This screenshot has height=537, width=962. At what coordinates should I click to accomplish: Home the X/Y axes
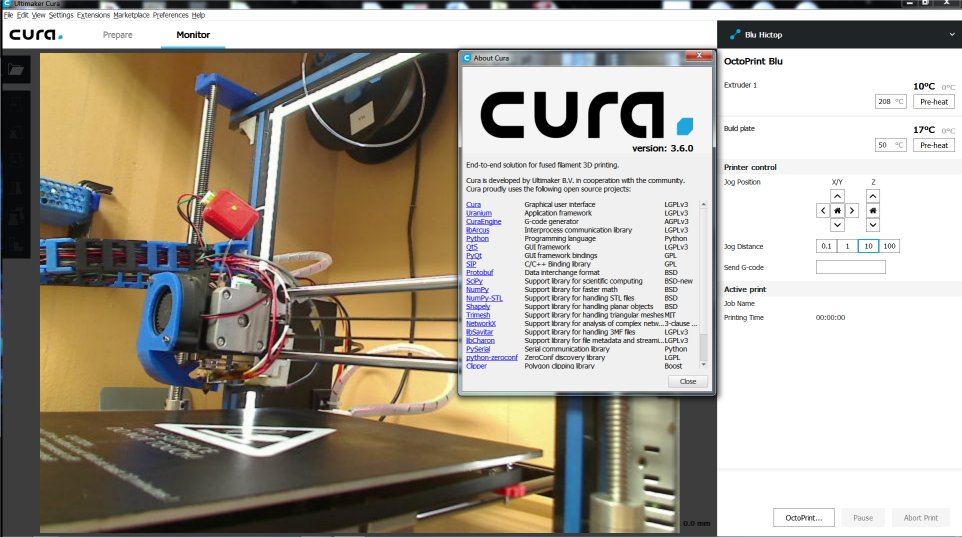[837, 211]
